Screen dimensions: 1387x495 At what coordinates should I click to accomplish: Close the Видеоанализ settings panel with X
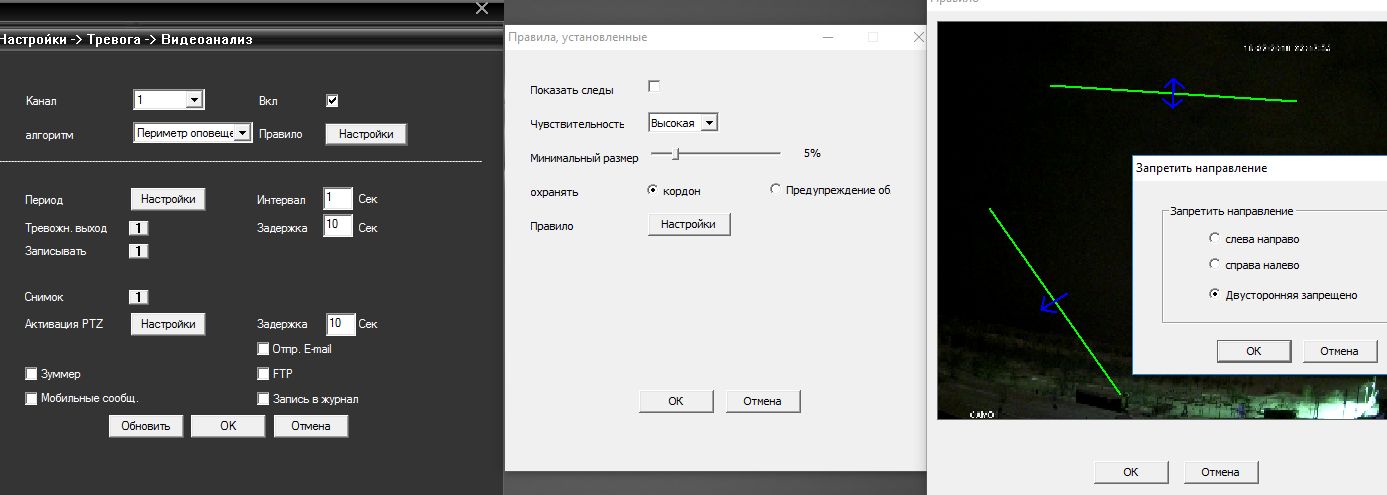[x=482, y=8]
